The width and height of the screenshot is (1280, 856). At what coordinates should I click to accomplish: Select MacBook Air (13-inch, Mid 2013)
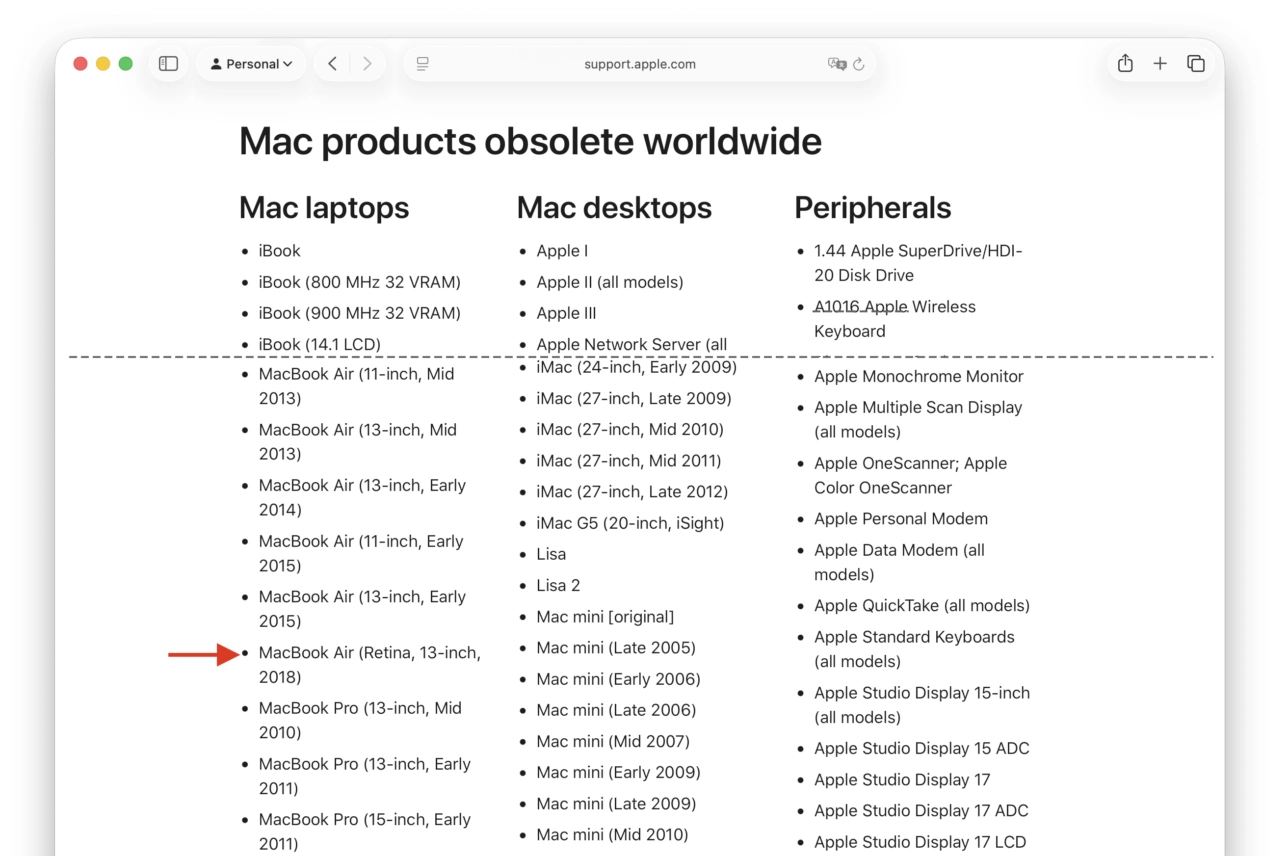point(358,442)
